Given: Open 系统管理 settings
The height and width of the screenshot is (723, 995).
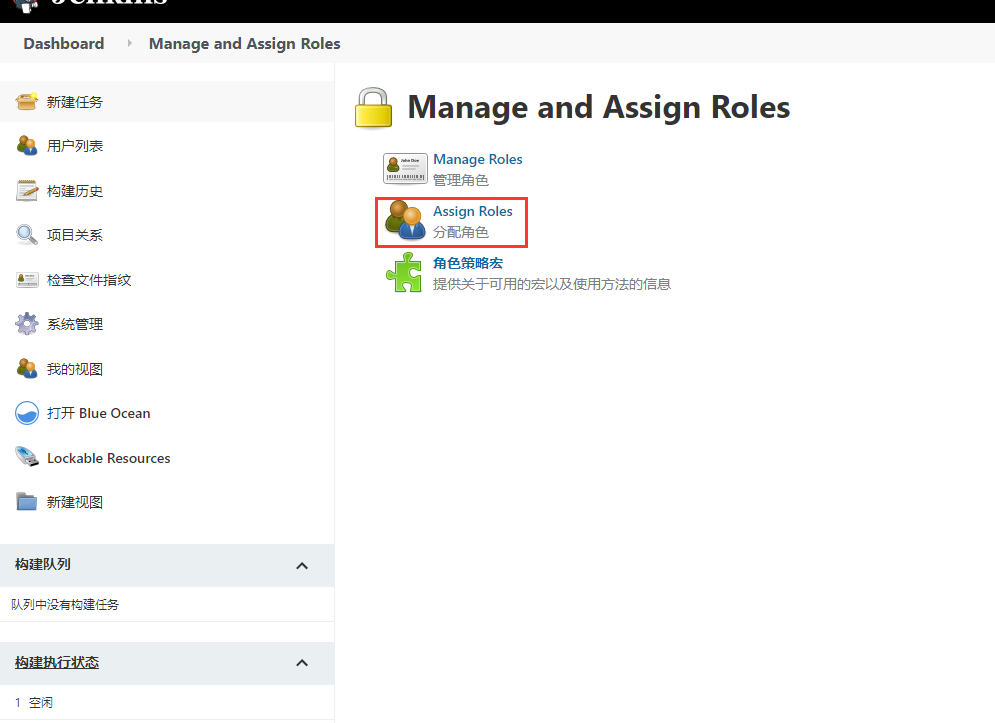Looking at the screenshot, I should point(75,324).
